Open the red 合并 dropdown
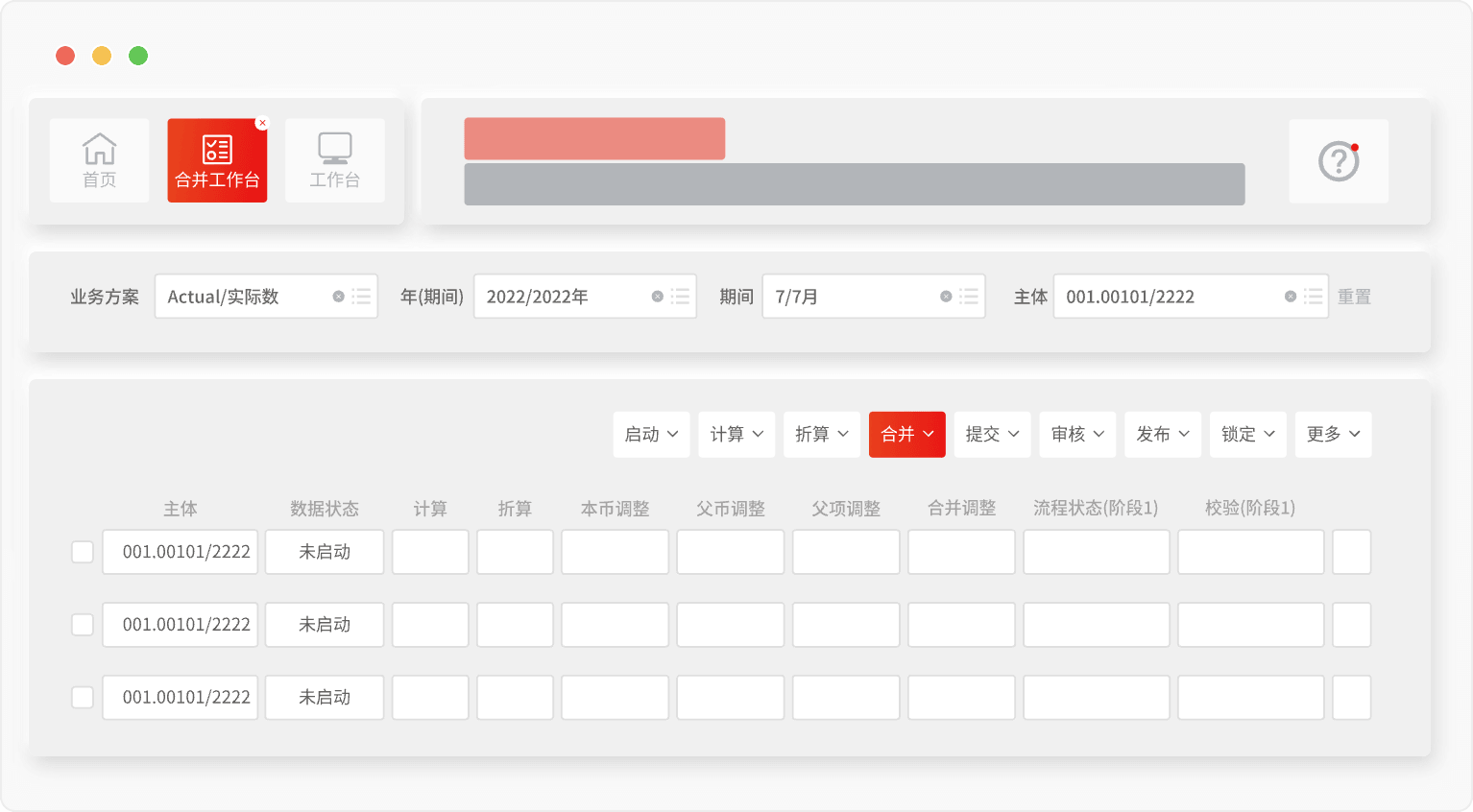This screenshot has width=1473, height=812. pyautogui.click(x=906, y=435)
